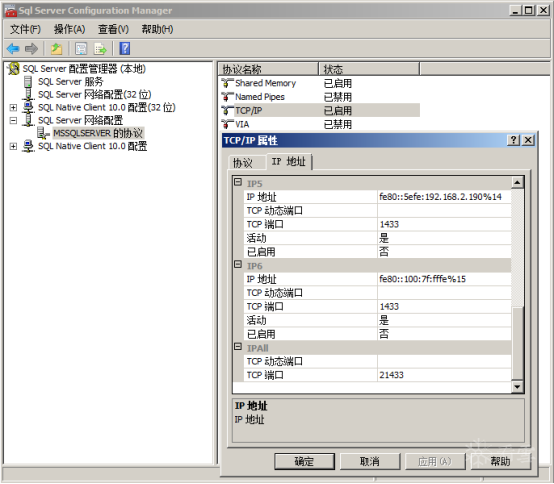Image resolution: width=554 pixels, height=484 pixels.
Task: Select the Shared Memory row
Action: click(319, 83)
